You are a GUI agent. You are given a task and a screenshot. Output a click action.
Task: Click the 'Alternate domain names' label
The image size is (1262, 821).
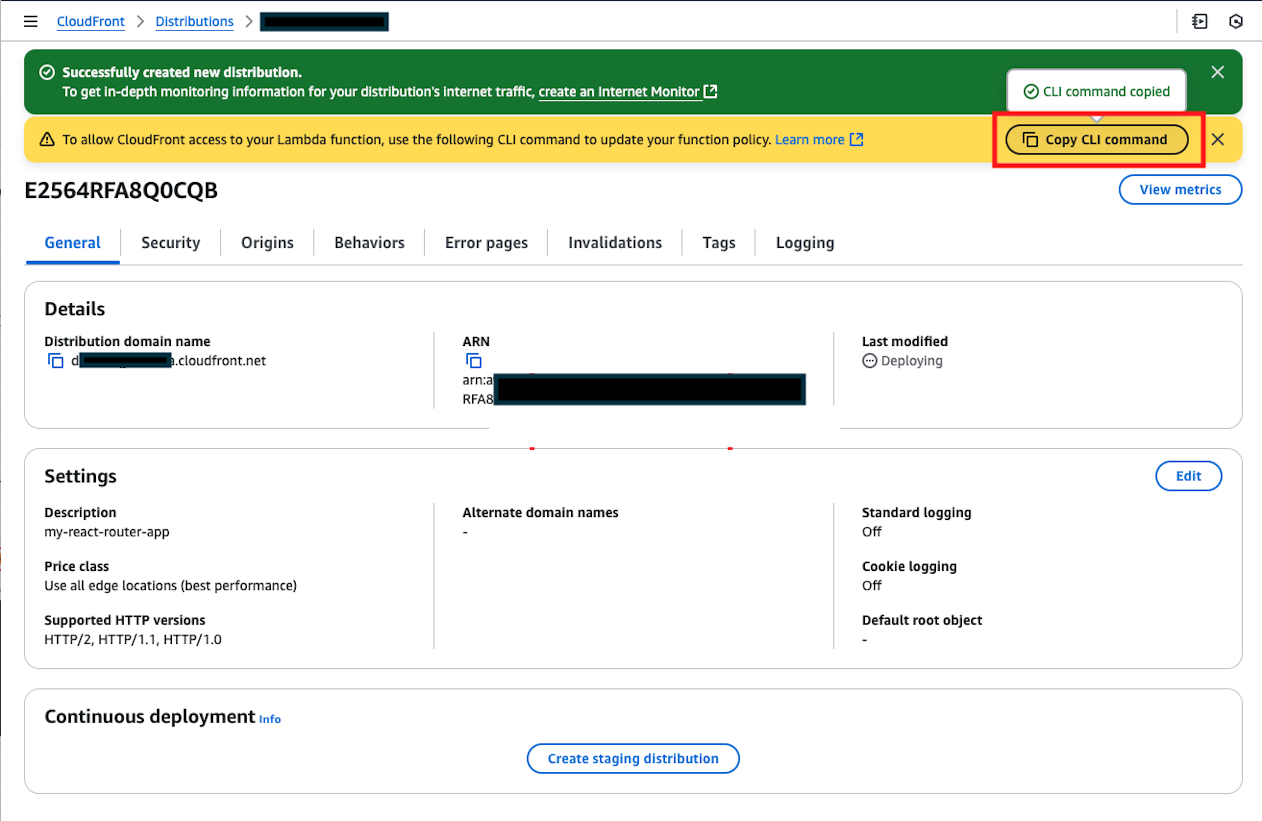[x=540, y=513]
